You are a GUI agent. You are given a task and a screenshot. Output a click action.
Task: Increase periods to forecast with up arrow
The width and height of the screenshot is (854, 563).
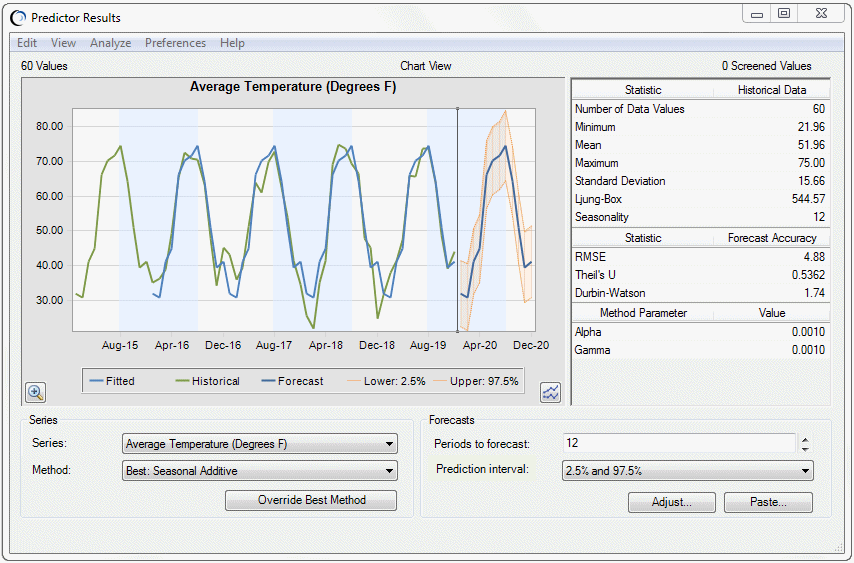[x=805, y=439]
